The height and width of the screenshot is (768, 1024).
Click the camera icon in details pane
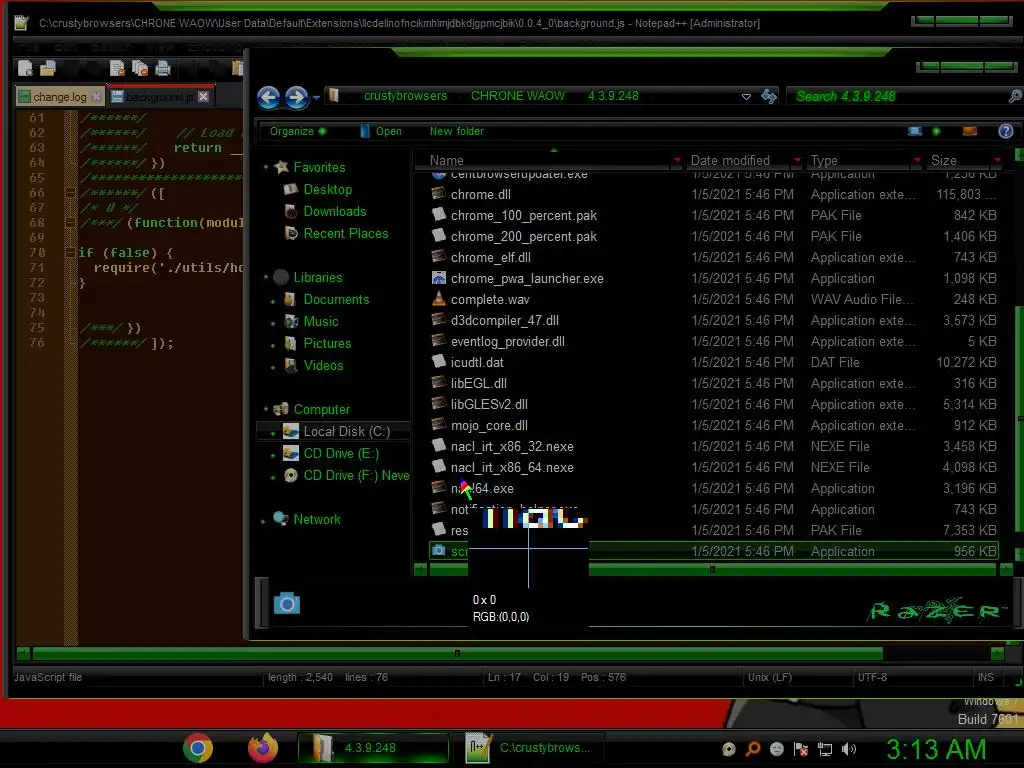[287, 603]
